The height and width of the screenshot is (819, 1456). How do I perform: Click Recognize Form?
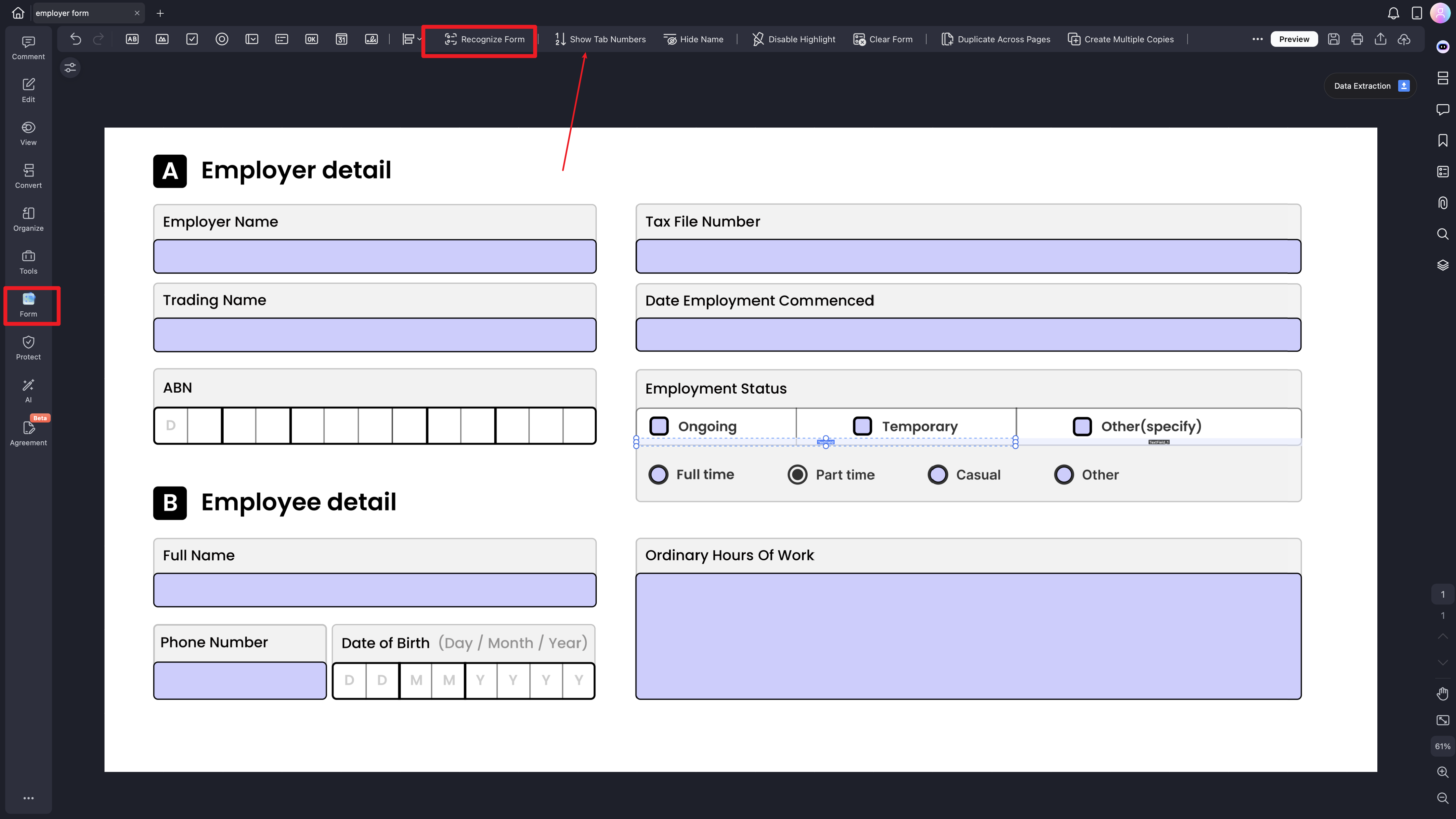tap(484, 39)
